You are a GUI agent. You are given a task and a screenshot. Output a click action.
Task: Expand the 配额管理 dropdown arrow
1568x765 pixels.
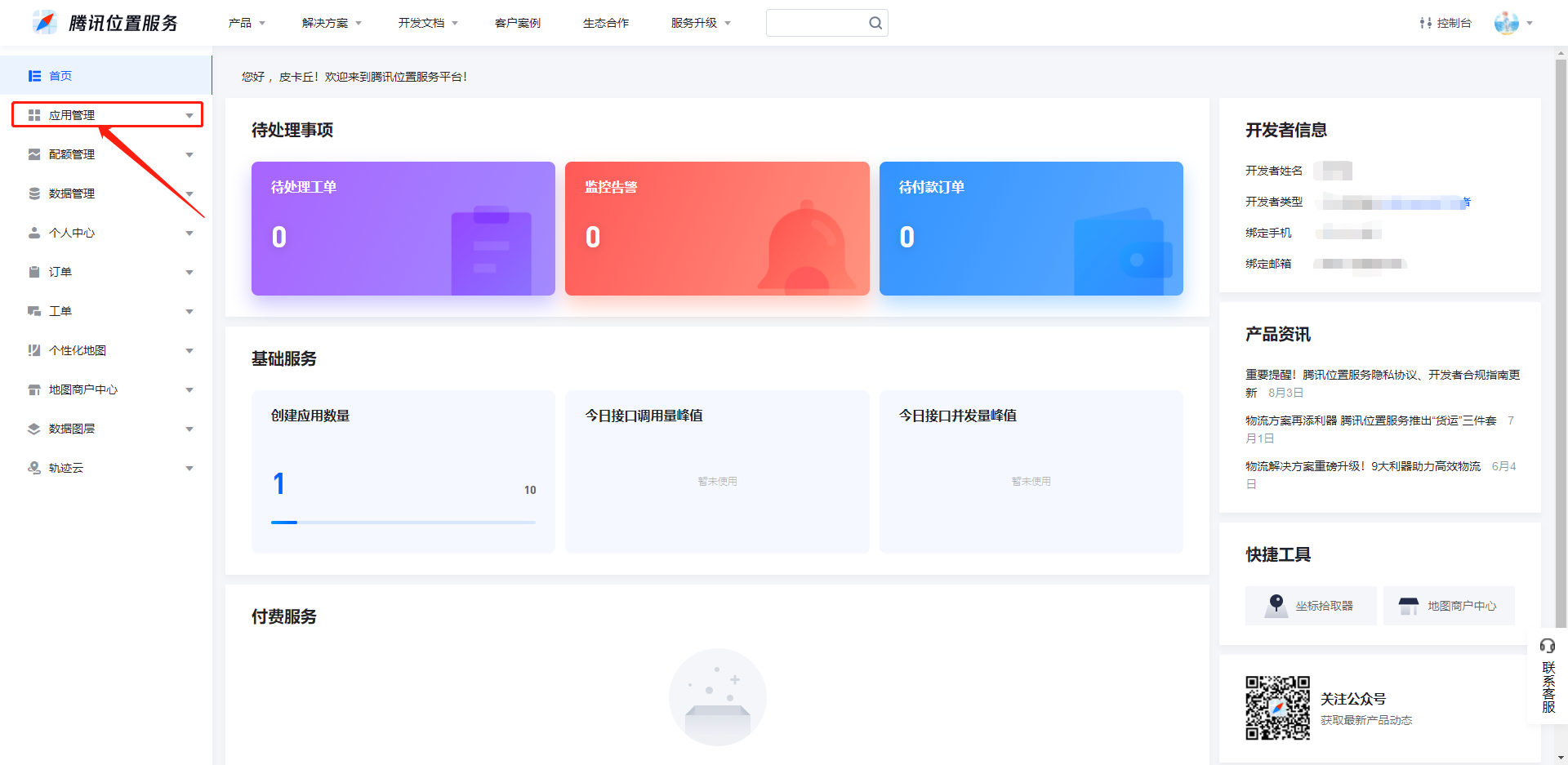point(189,155)
